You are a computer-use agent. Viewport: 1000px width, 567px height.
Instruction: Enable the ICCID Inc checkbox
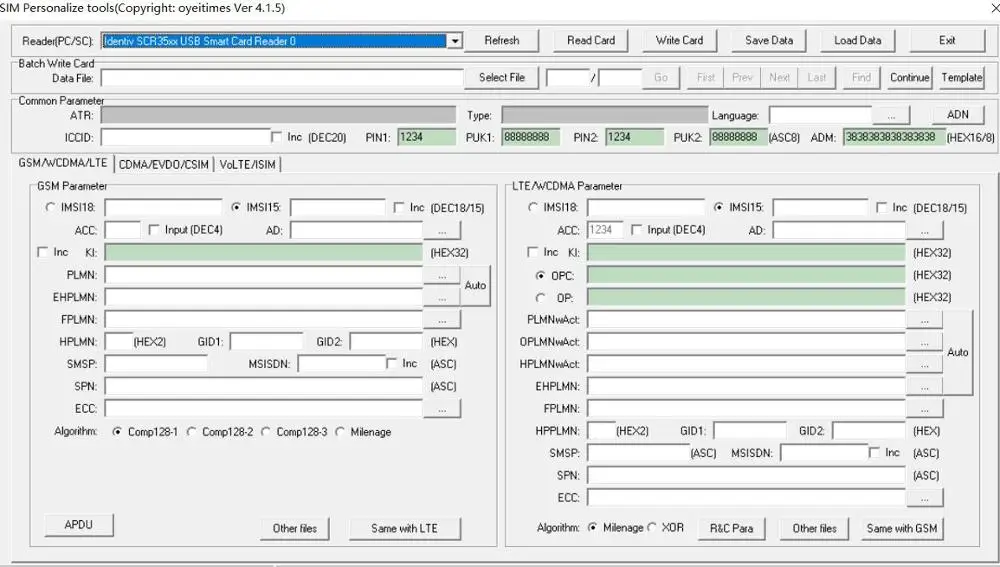pos(278,137)
